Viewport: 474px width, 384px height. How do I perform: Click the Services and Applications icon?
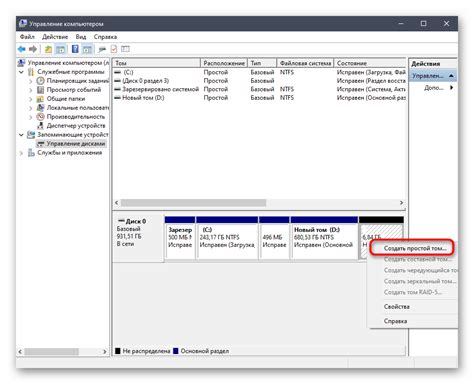31,153
